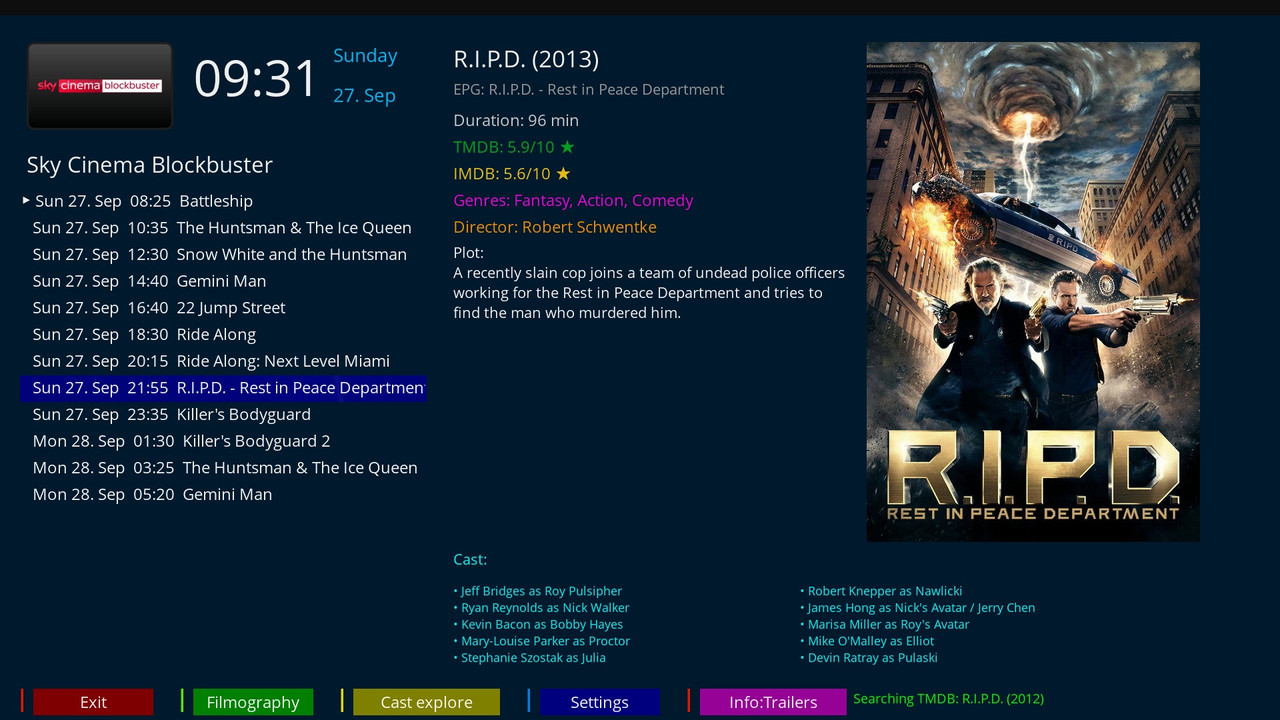Open the R.I.P.D. movie poster
This screenshot has width=1280, height=720.
click(x=1033, y=292)
